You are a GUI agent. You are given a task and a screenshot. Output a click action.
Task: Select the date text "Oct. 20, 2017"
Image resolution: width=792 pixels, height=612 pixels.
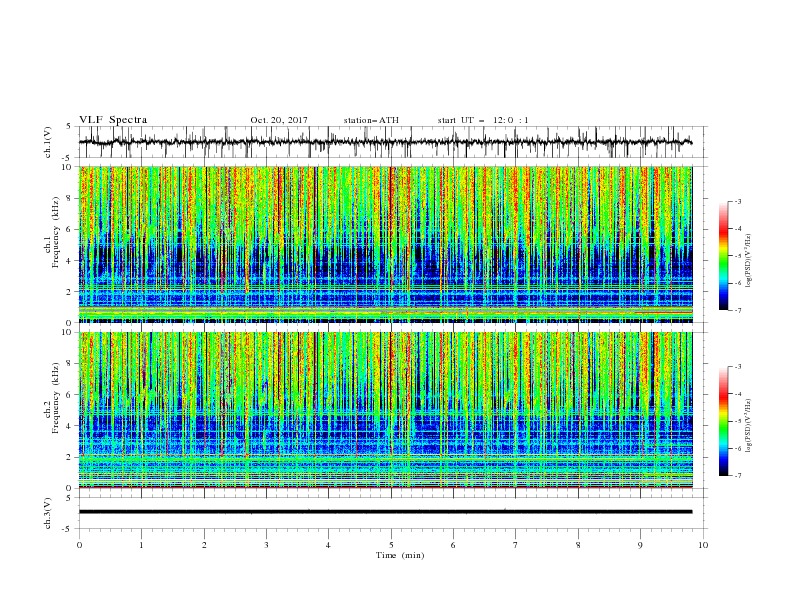point(279,120)
